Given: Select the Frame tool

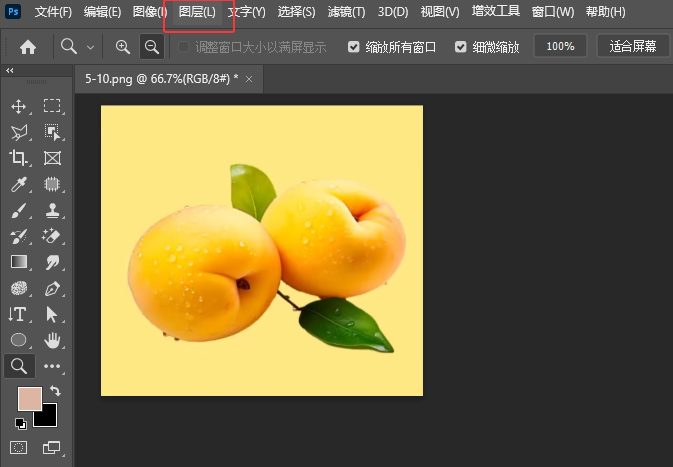Looking at the screenshot, I should (x=52, y=158).
